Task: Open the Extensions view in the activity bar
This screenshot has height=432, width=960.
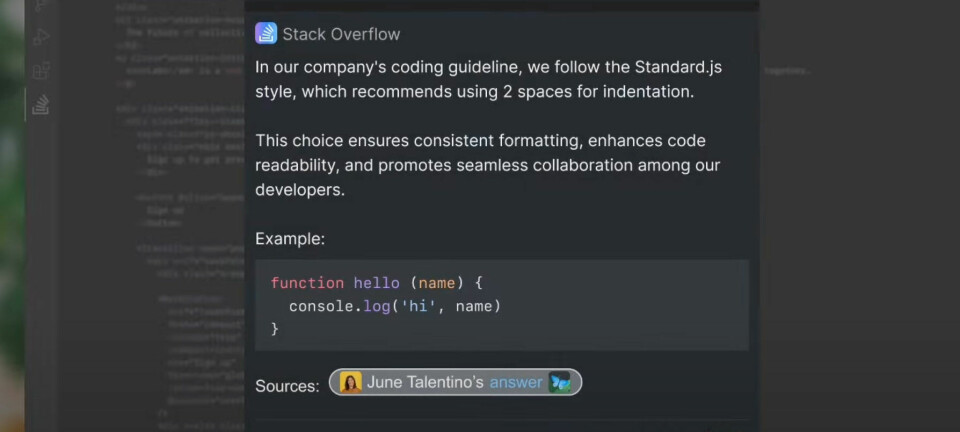Action: (x=40, y=71)
